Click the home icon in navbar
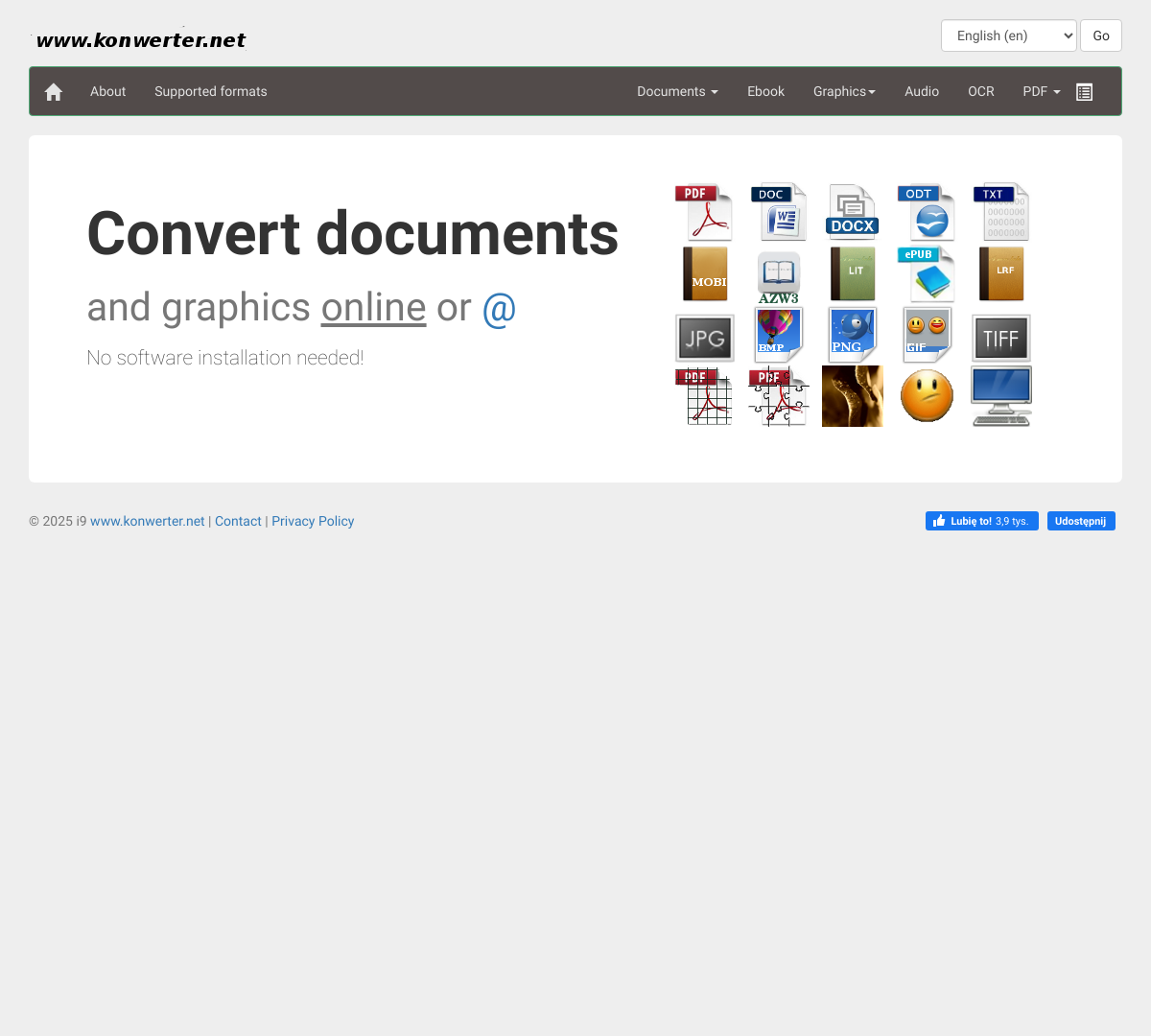 [54, 92]
